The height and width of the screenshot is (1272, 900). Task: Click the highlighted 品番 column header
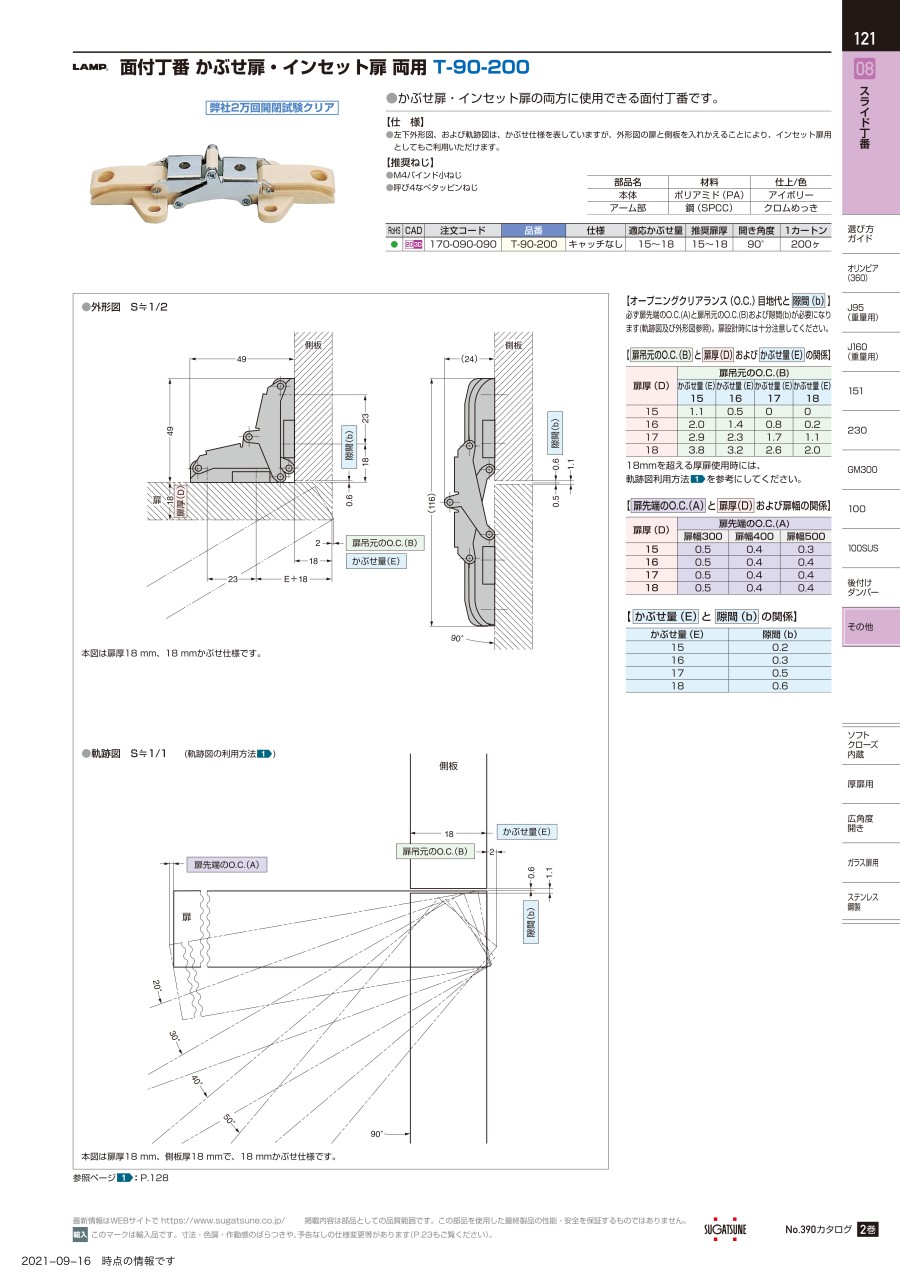[x=532, y=230]
